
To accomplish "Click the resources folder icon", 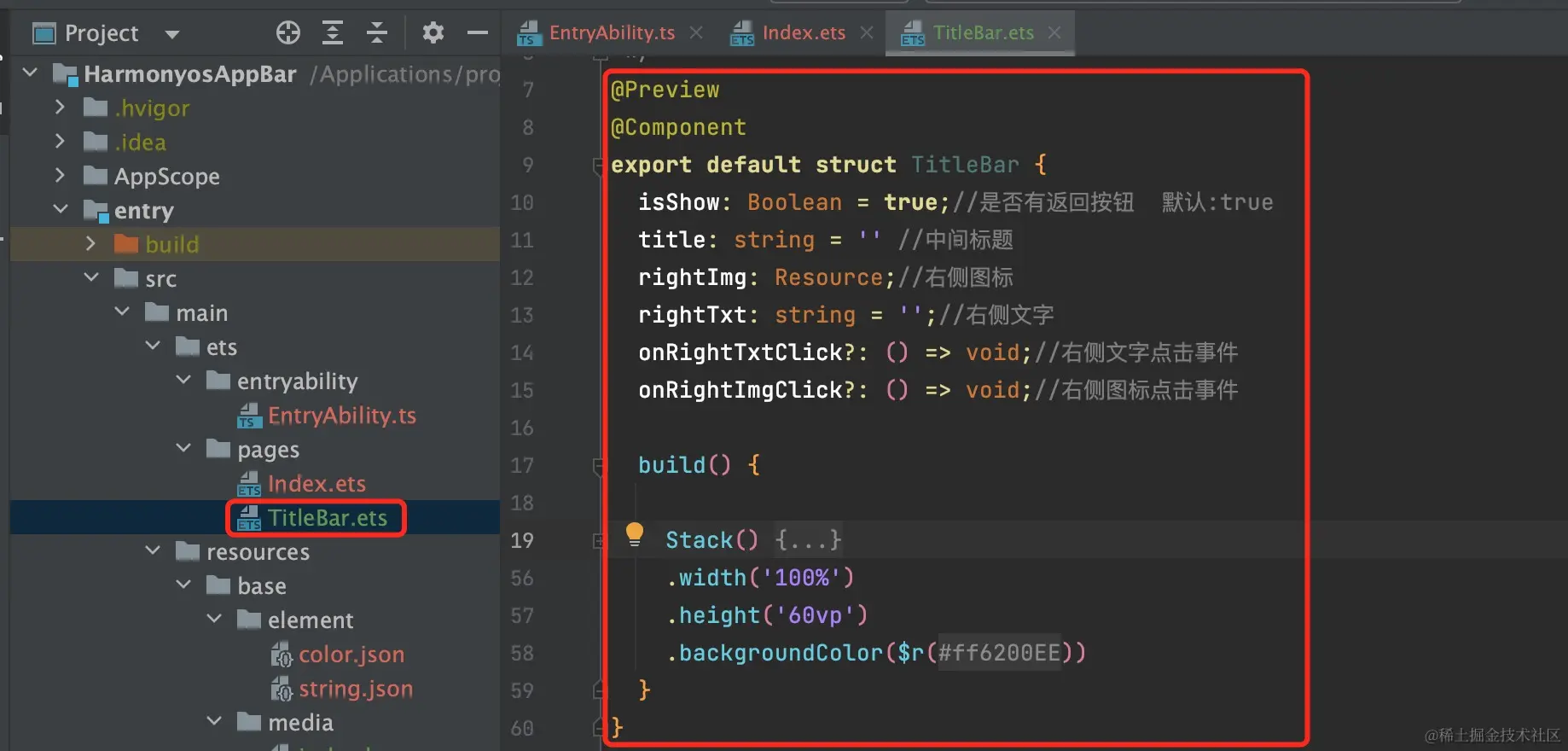I will point(188,551).
